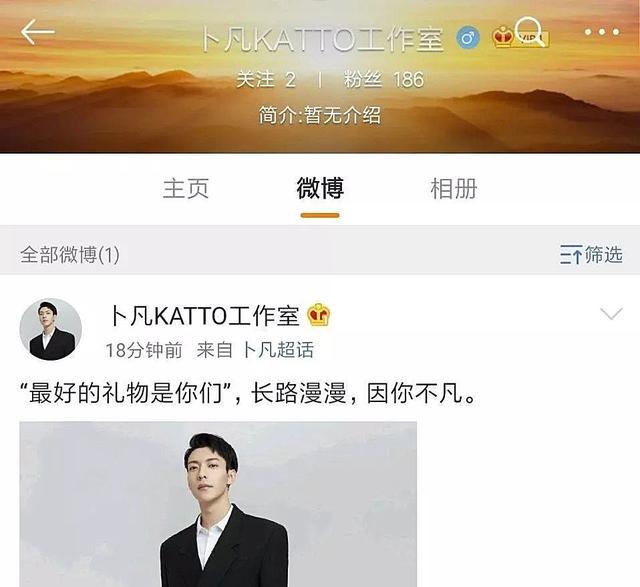Tap the crown icon beside post author name
This screenshot has width=640, height=587.
tap(319, 315)
